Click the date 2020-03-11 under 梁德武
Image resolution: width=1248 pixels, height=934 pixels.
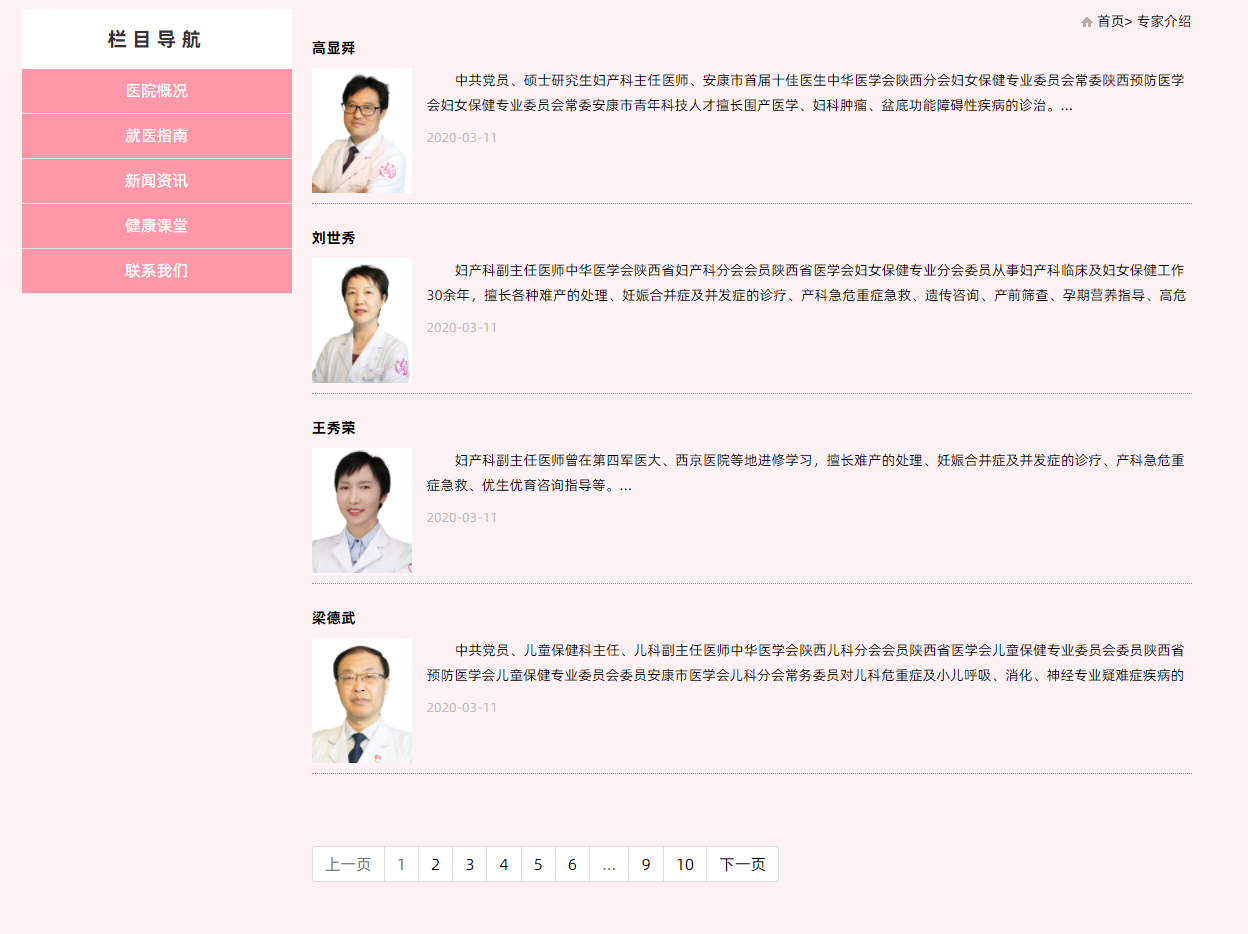pyautogui.click(x=461, y=707)
